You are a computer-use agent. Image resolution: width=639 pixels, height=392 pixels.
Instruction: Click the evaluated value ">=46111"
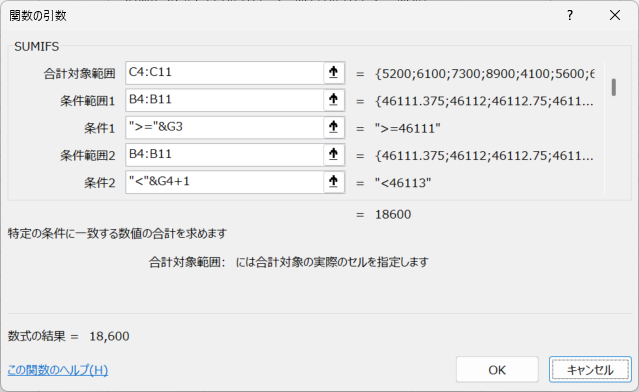point(408,128)
